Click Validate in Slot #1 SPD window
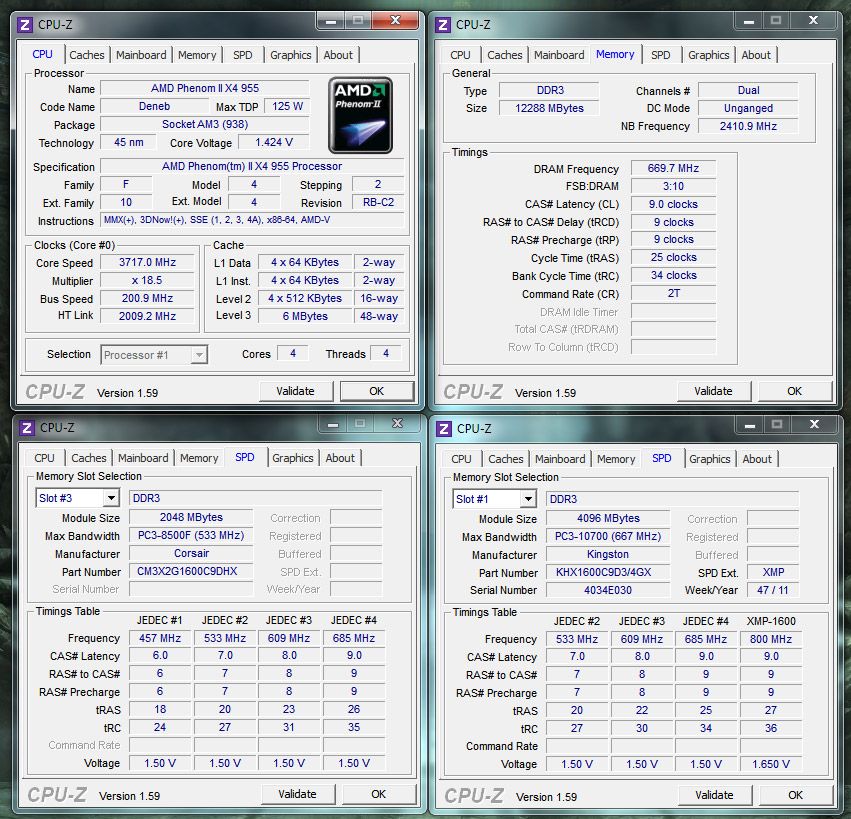 pos(715,795)
